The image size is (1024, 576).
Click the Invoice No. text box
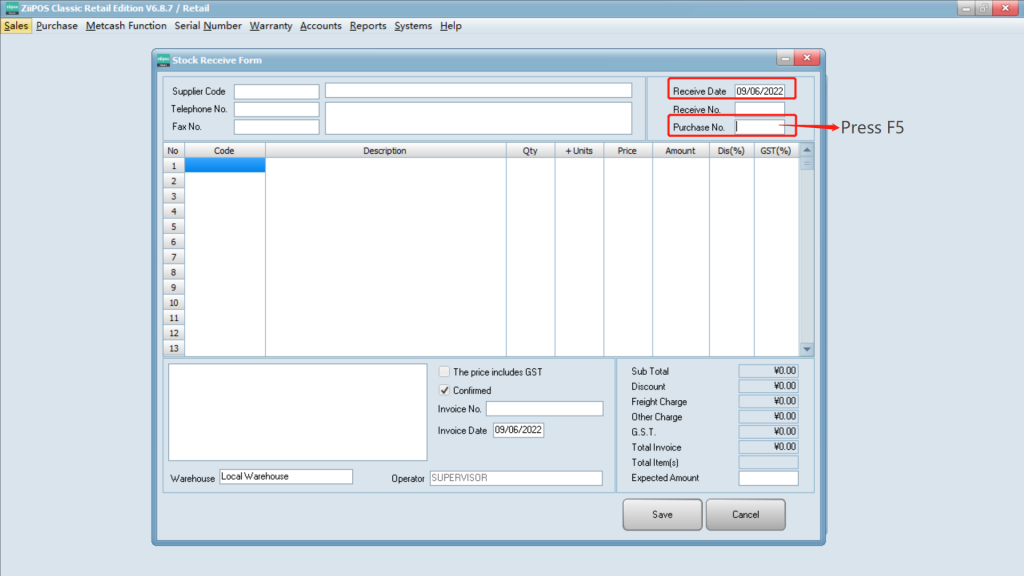click(544, 409)
